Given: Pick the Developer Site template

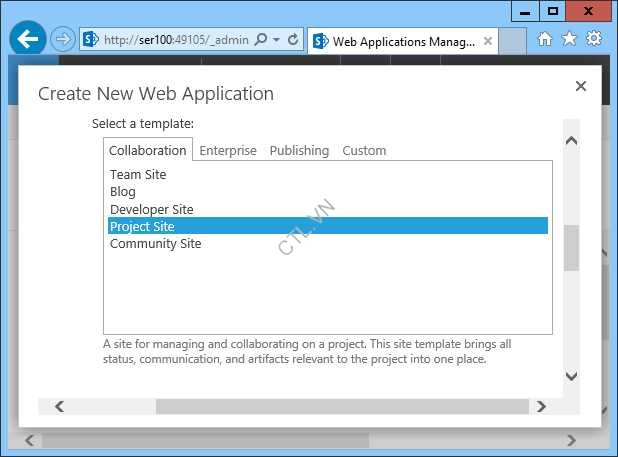Looking at the screenshot, I should pos(152,209).
